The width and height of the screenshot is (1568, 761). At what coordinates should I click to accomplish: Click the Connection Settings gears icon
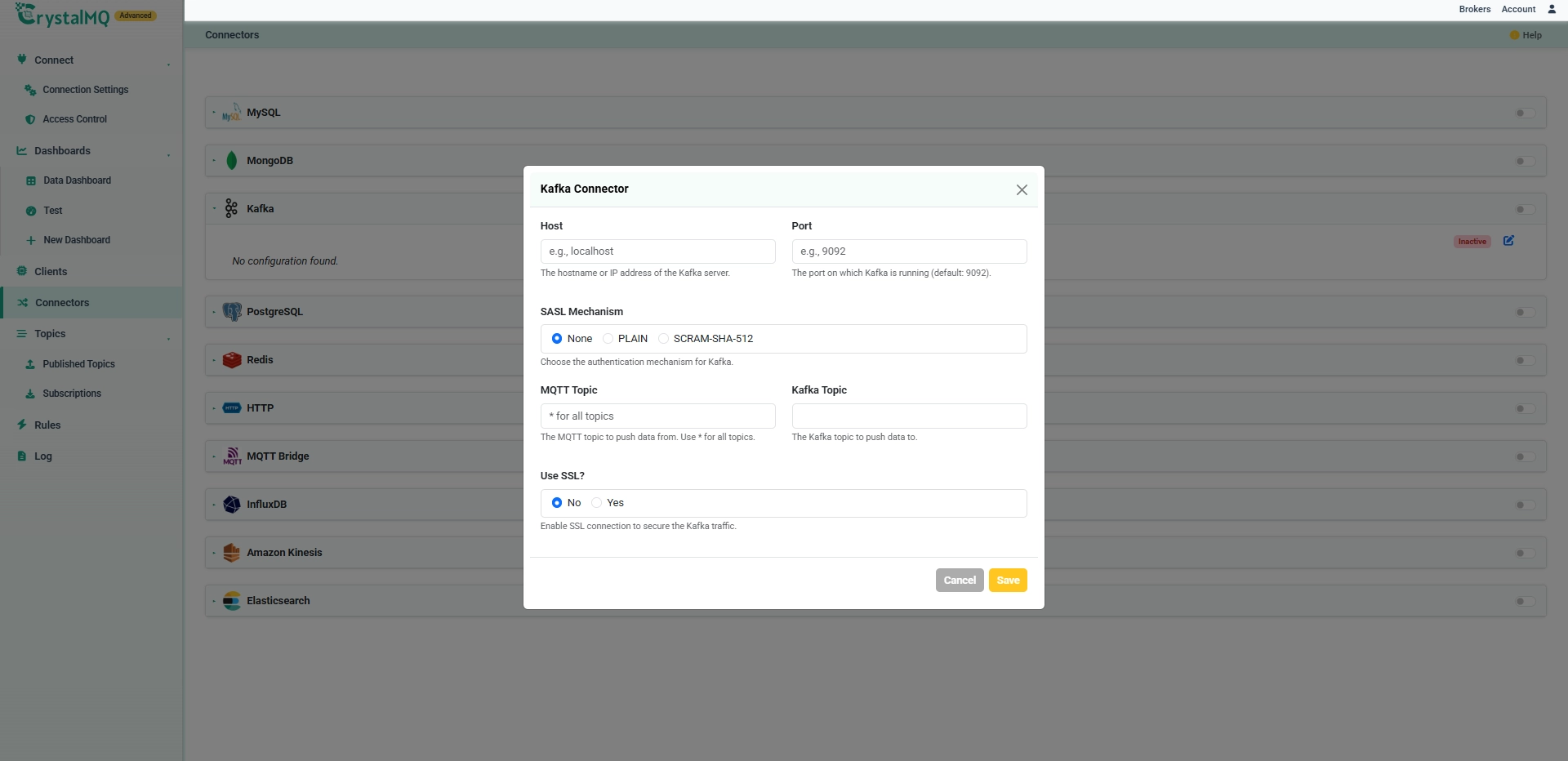coord(30,90)
